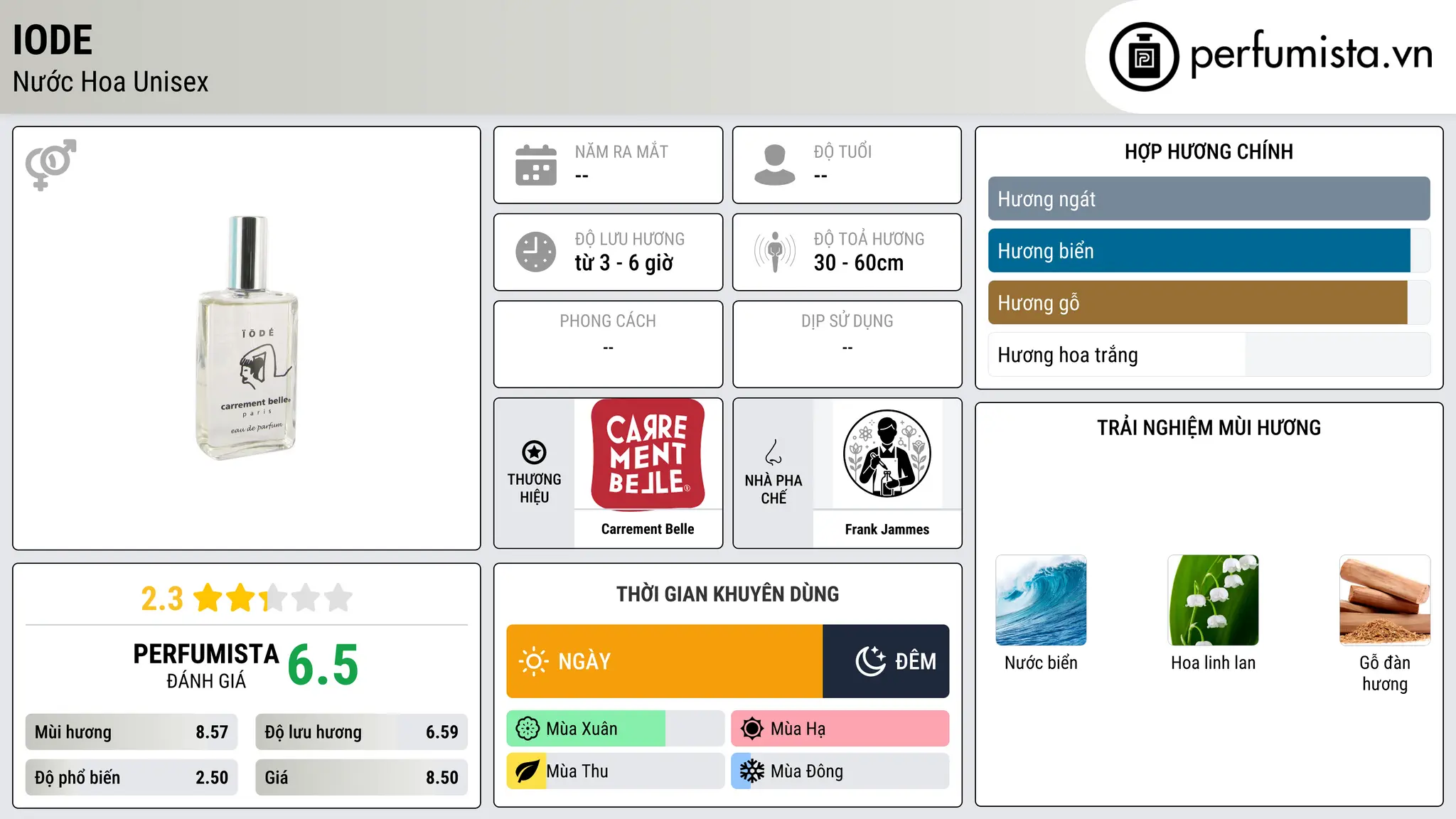Click the summer sun season icon
Image resolution: width=1456 pixels, height=819 pixels.
751,729
